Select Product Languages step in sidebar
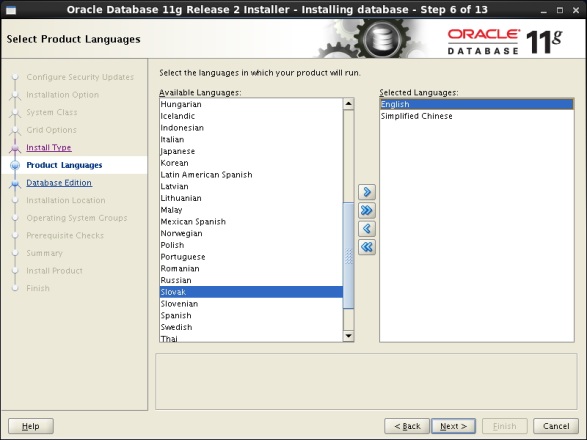587x440 pixels. [x=64, y=165]
